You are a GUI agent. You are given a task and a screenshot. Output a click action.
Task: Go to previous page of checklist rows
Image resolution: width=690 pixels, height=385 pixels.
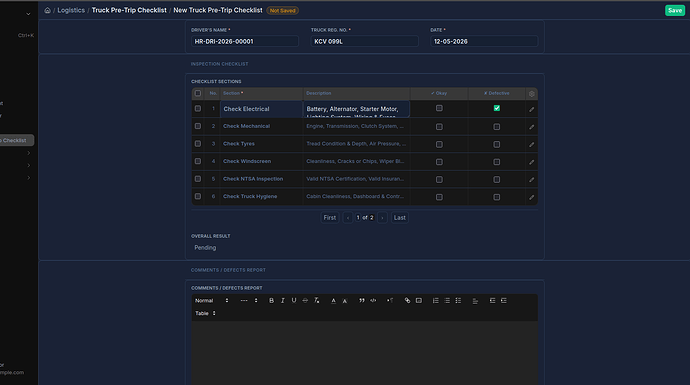(x=348, y=218)
